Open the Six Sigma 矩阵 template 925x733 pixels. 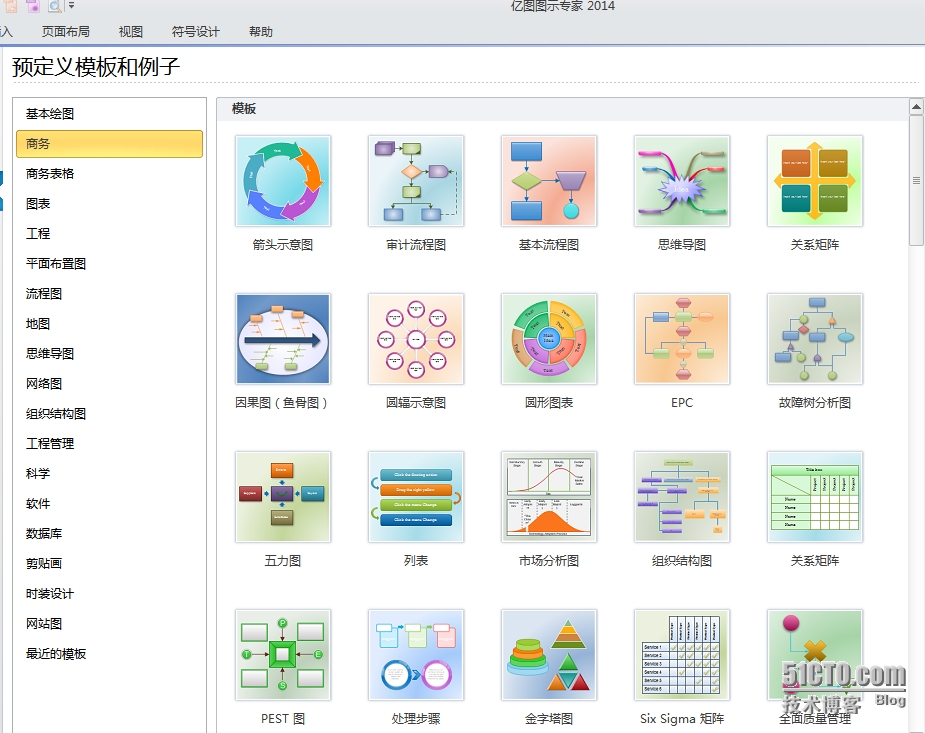(682, 655)
